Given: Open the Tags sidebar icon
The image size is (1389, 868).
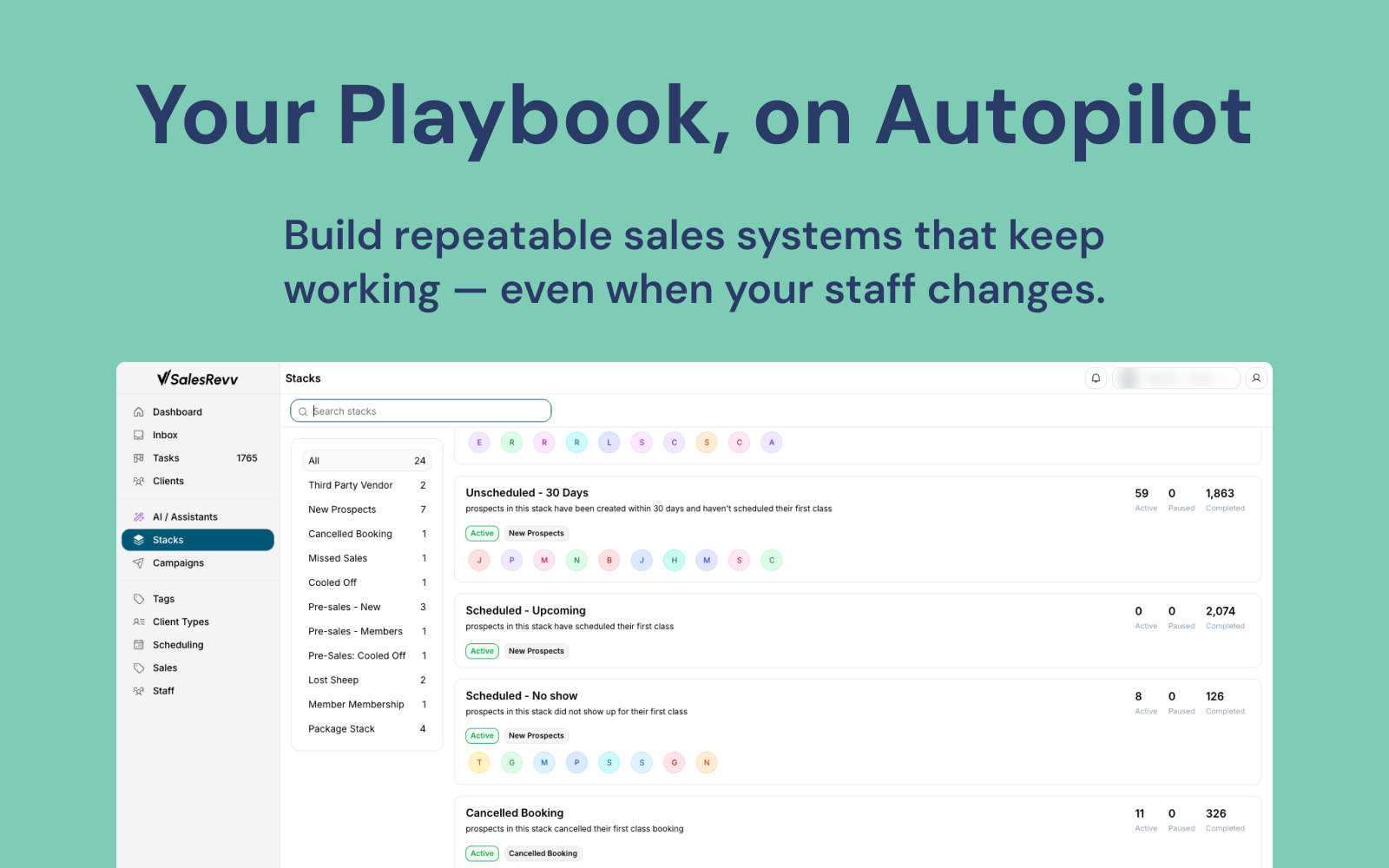Looking at the screenshot, I should point(139,599).
